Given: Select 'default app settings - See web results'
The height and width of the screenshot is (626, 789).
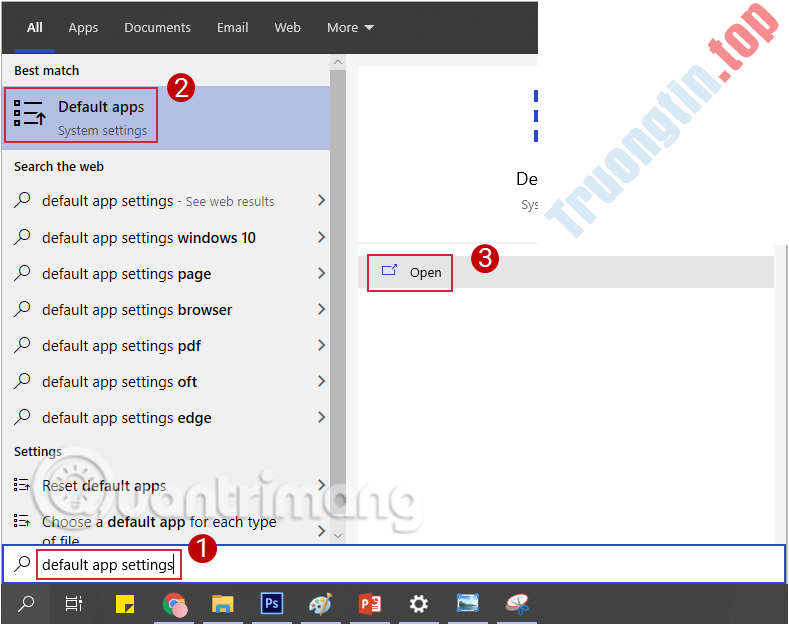Looking at the screenshot, I should point(166,201).
